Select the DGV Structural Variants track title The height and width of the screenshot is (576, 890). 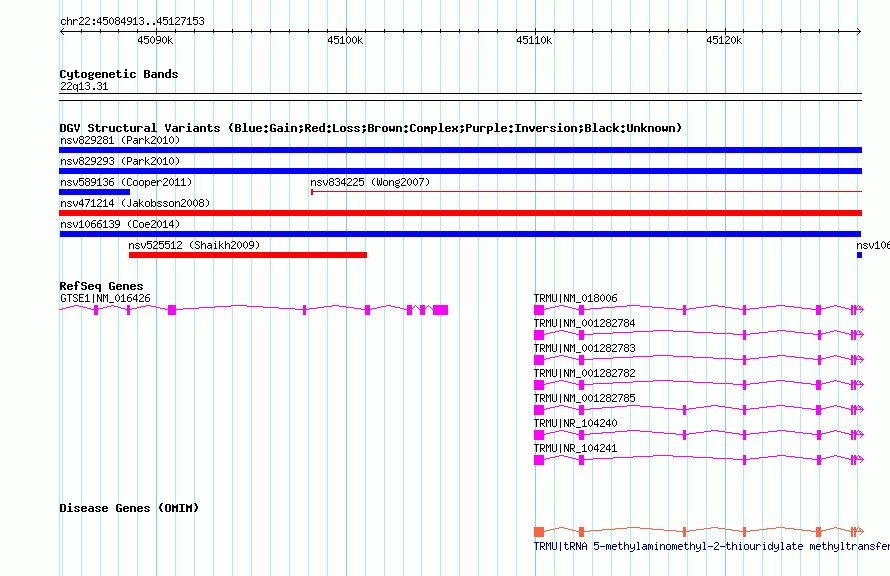pos(370,128)
